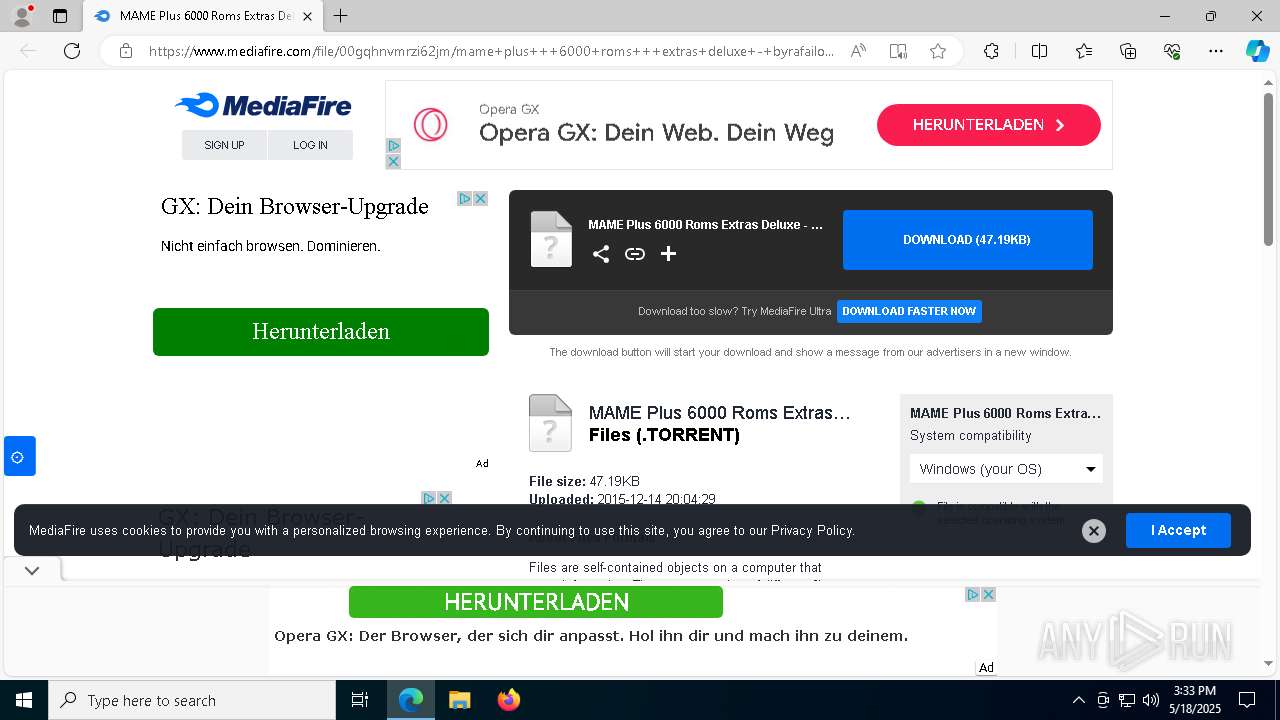This screenshot has width=1280, height=720.
Task: Open Edge Settings and more menu
Action: pos(1216,51)
